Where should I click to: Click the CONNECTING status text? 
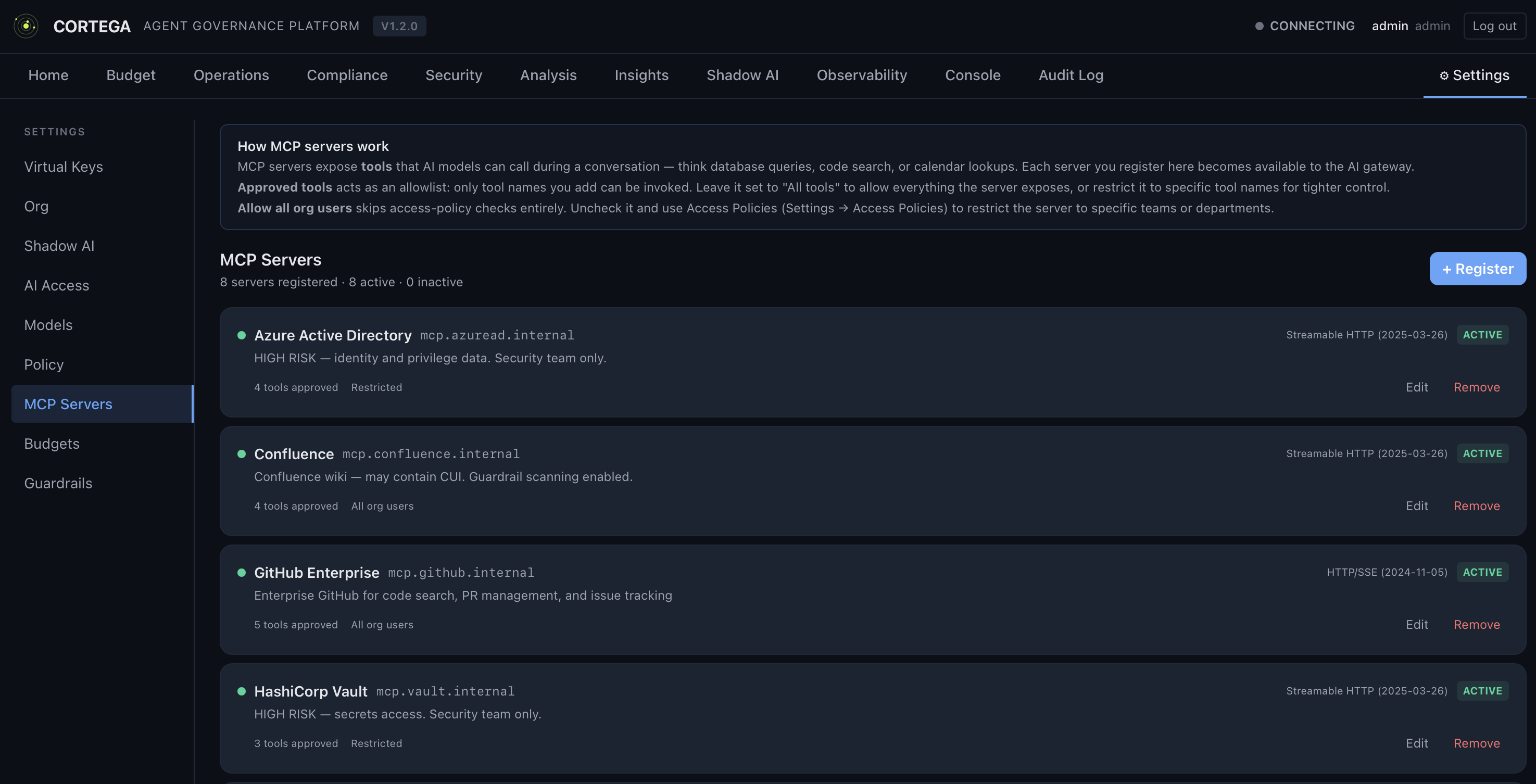point(1312,26)
